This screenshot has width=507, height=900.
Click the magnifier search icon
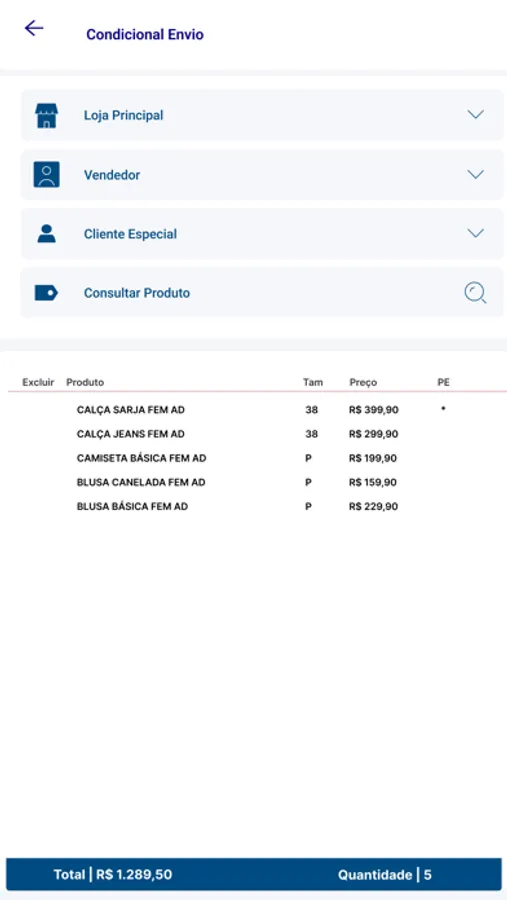click(x=475, y=293)
